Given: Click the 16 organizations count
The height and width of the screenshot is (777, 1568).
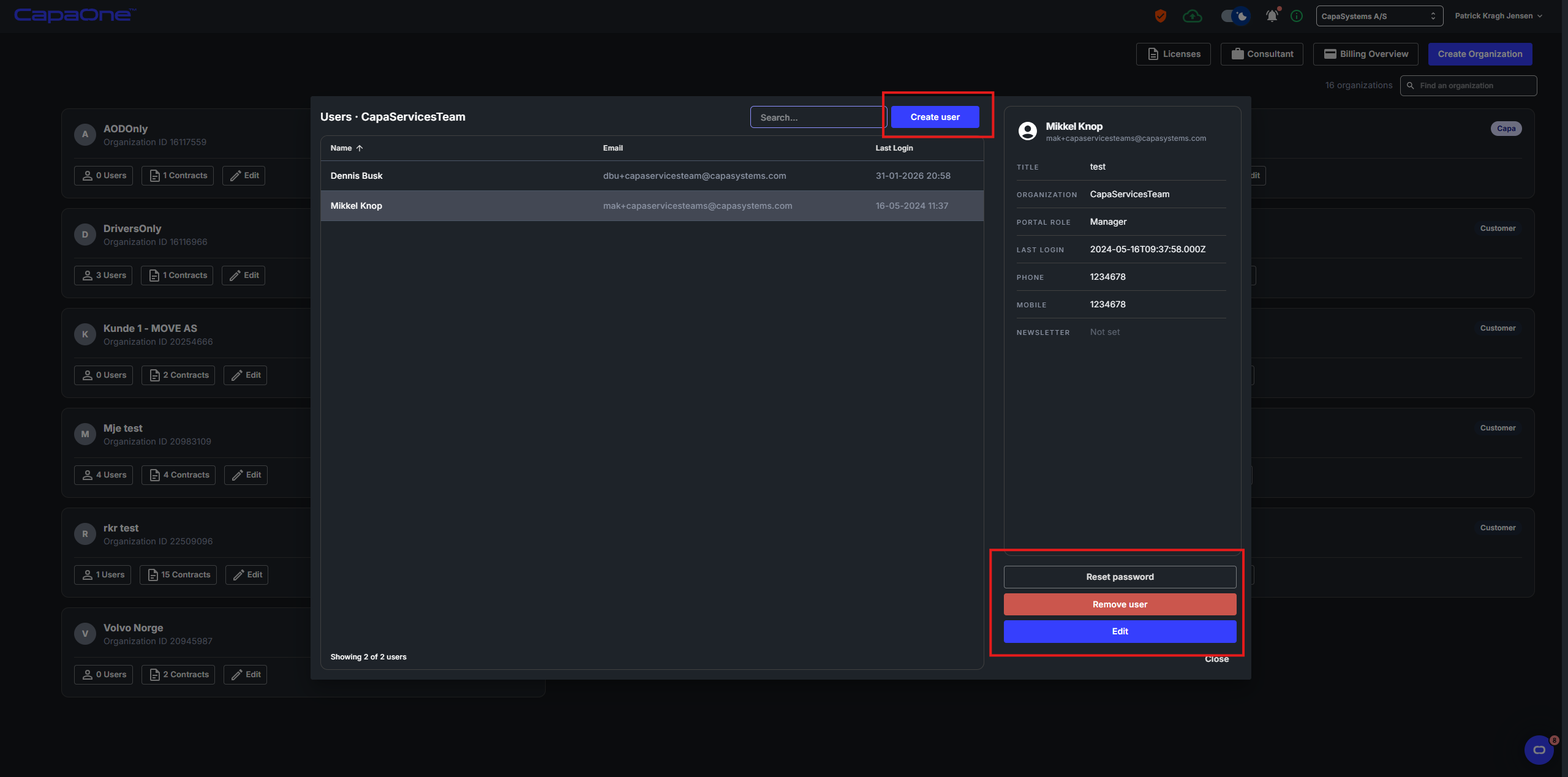Looking at the screenshot, I should click(x=1359, y=86).
